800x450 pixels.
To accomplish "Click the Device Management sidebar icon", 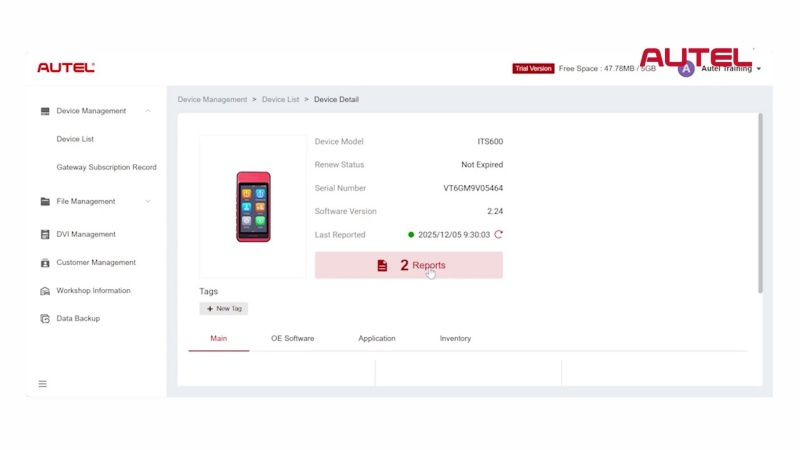I will pos(45,111).
